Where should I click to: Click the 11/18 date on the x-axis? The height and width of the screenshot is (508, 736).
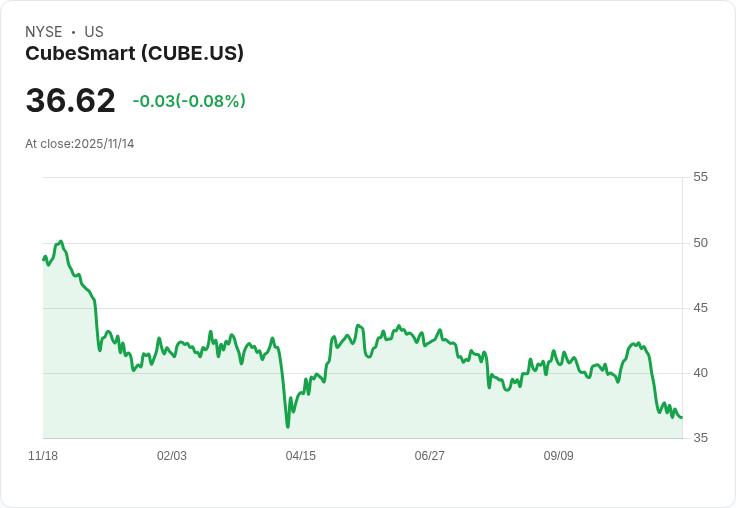point(43,456)
